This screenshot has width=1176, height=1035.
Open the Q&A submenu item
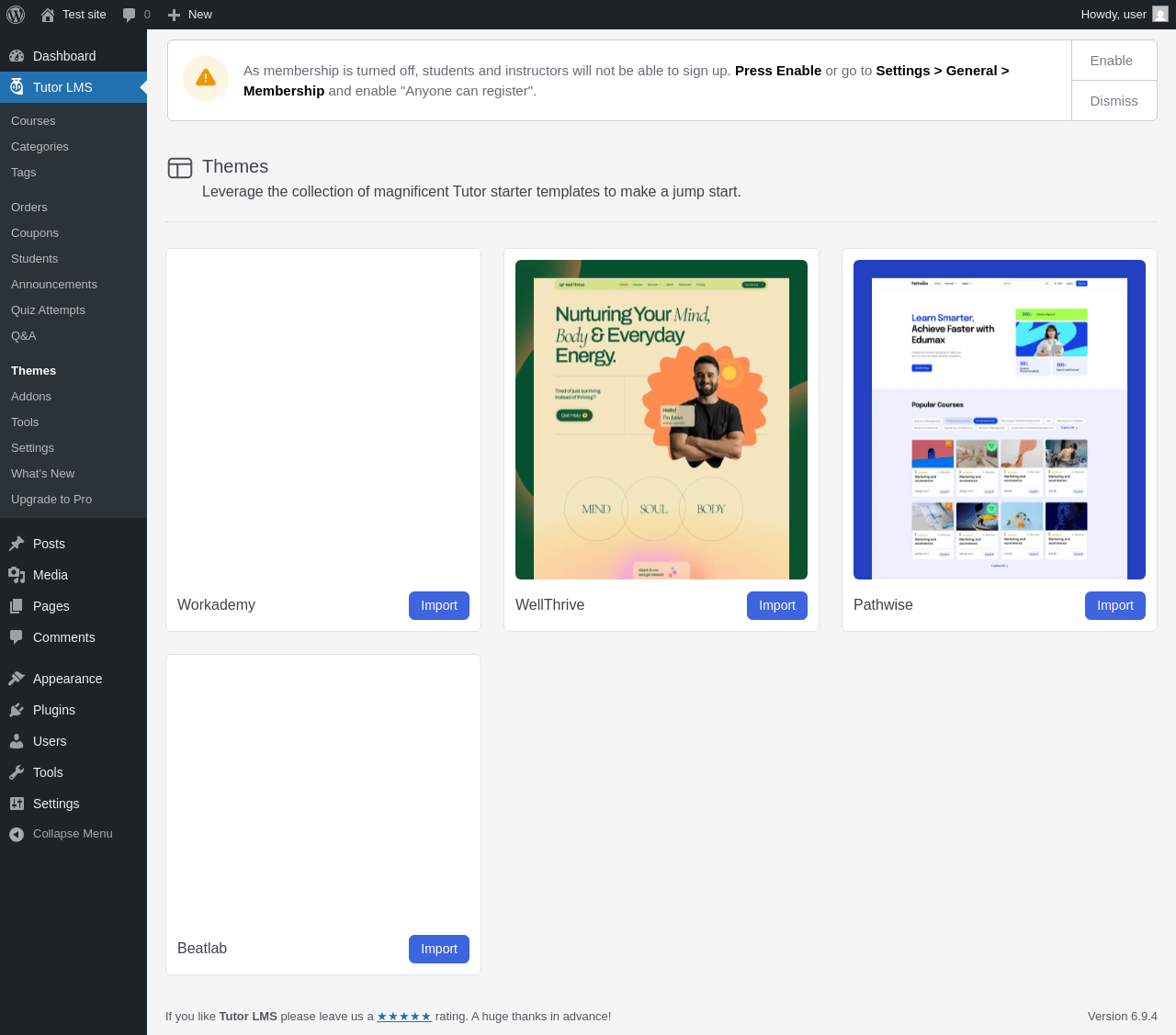coord(24,336)
